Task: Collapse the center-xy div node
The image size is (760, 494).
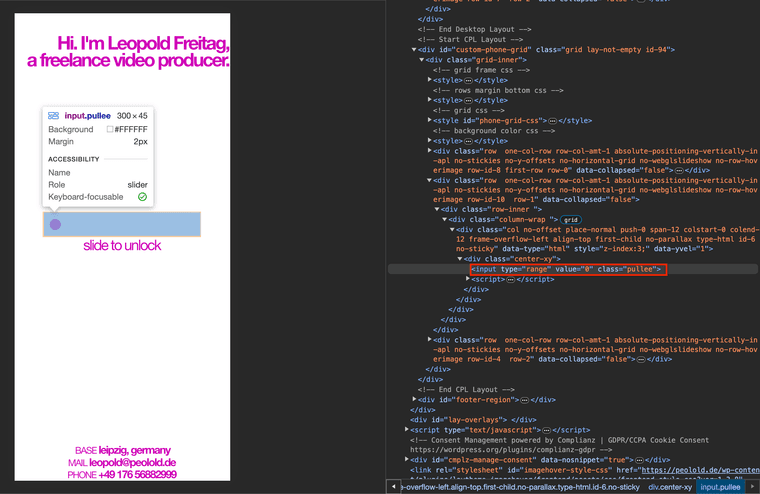Action: click(461, 259)
